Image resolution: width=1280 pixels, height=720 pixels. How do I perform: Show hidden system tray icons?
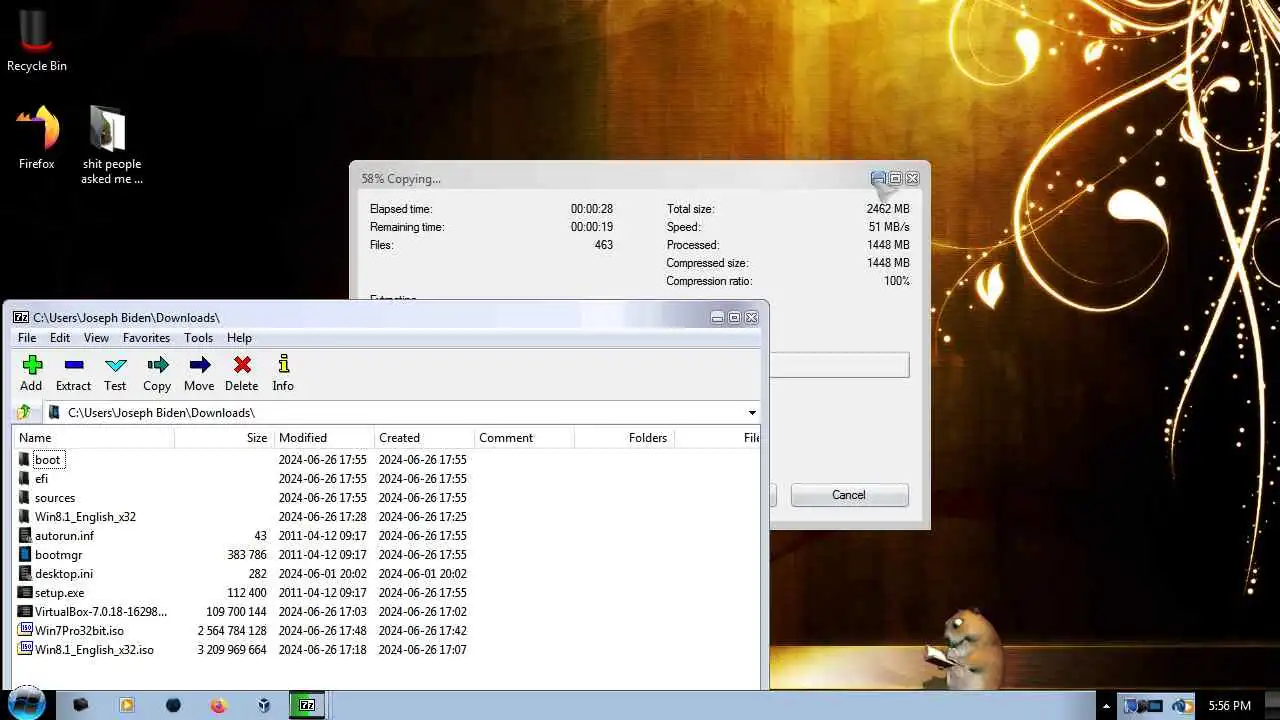pos(1106,706)
